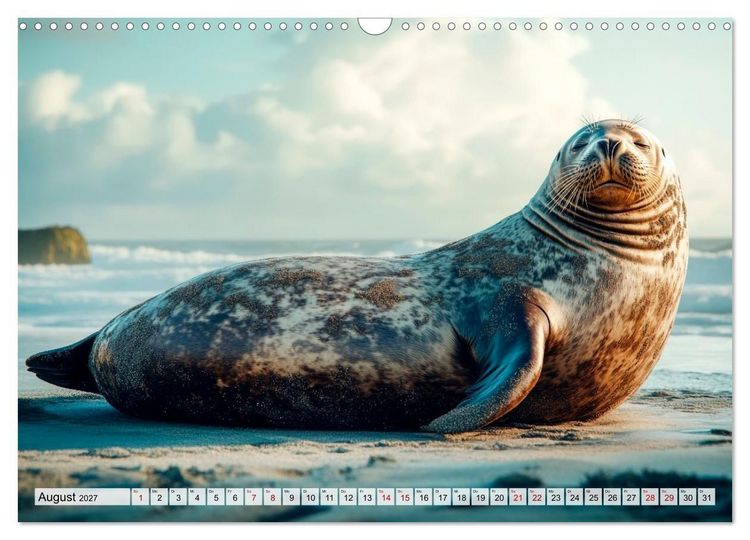
Task: Select day 16 in the calendar strip
Action: click(x=423, y=497)
